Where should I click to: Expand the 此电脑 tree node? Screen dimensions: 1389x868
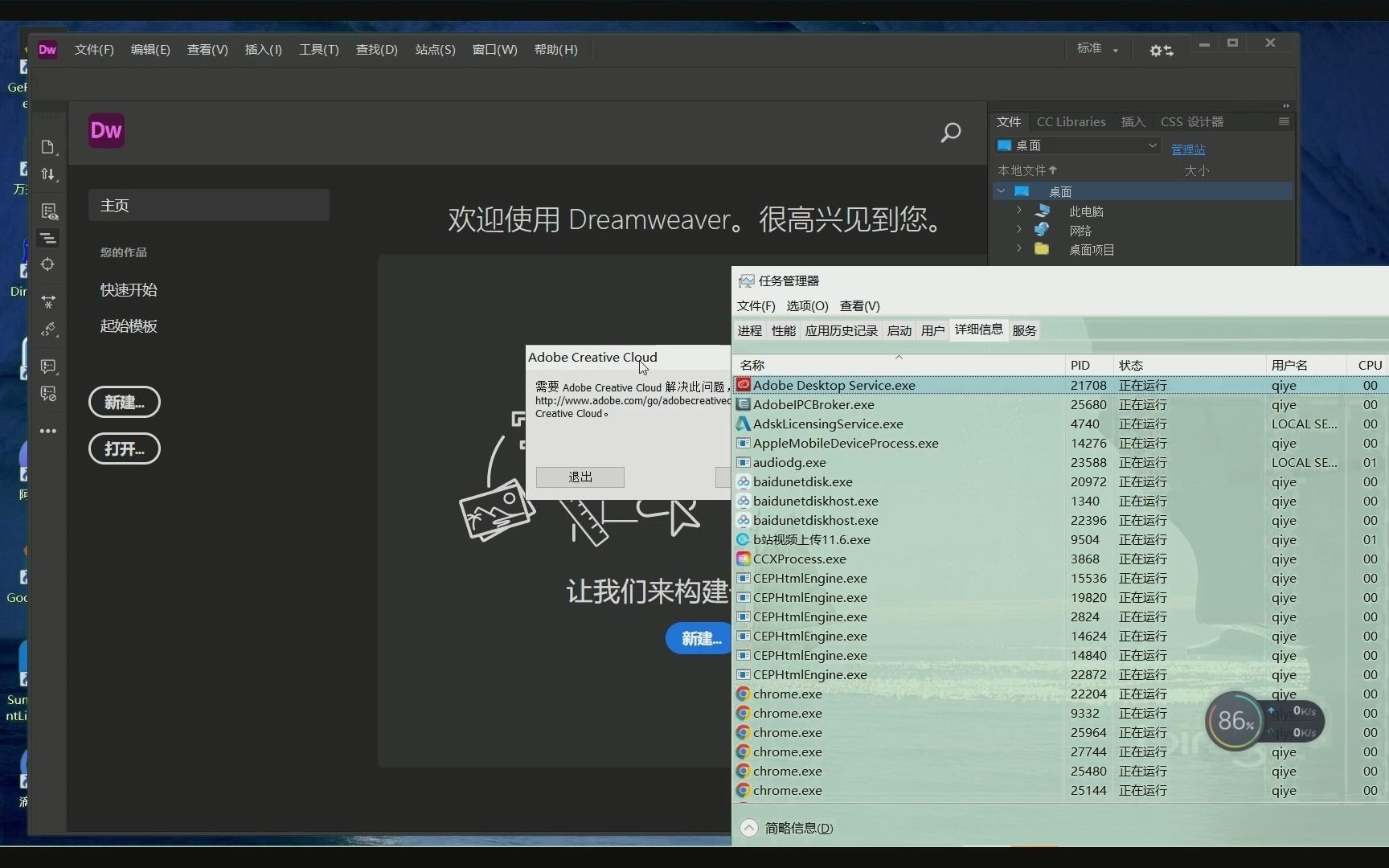click(x=1019, y=210)
